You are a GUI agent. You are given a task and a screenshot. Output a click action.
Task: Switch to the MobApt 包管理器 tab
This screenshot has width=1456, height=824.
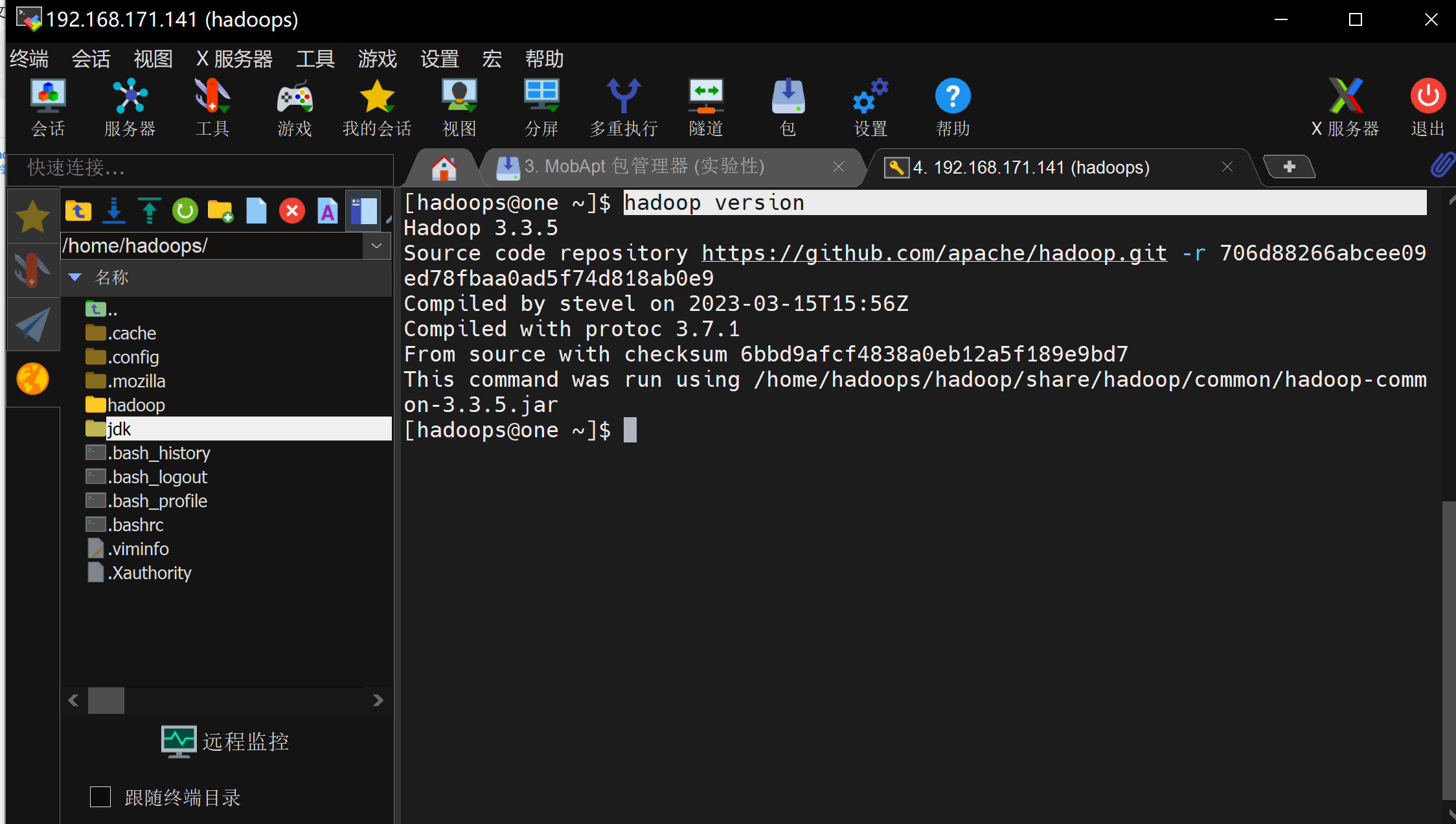tap(648, 166)
